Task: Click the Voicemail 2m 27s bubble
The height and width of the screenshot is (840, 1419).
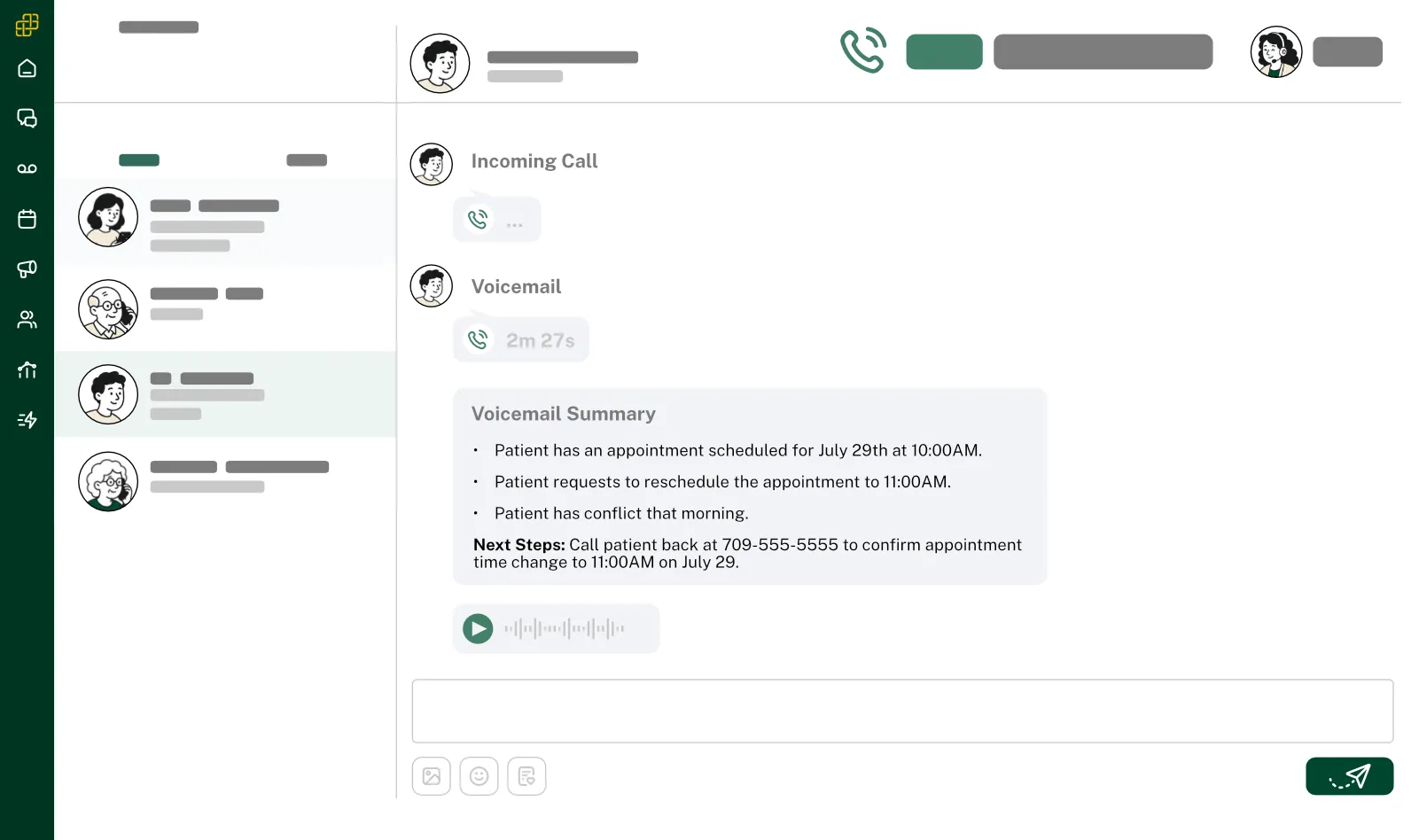Action: click(521, 339)
